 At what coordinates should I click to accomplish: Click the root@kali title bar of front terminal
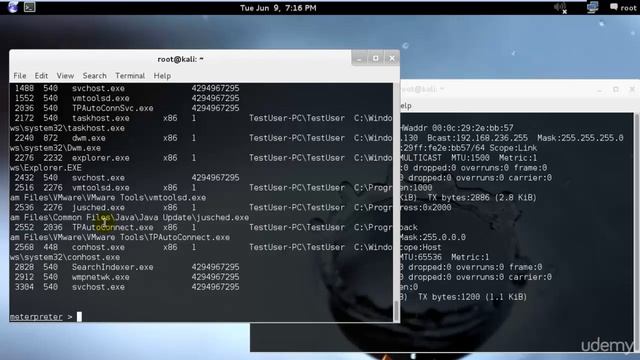180,59
